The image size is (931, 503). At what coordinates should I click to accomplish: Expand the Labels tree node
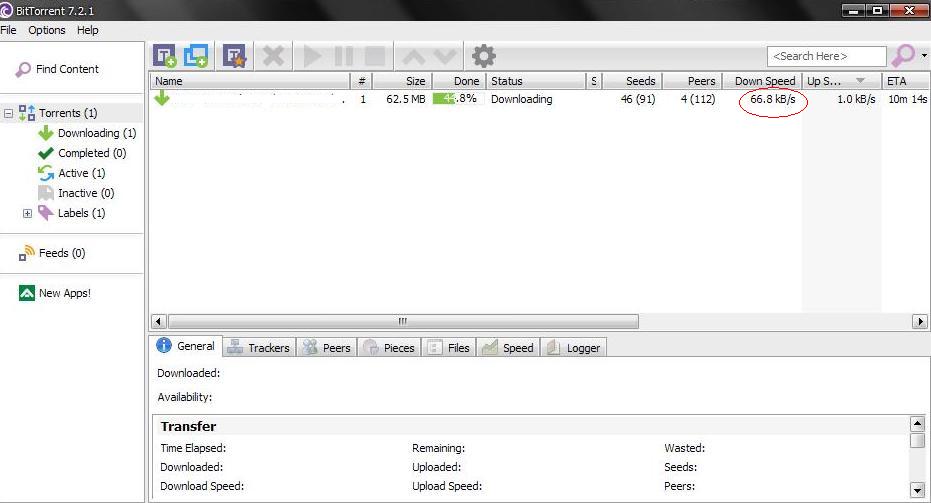[27, 213]
